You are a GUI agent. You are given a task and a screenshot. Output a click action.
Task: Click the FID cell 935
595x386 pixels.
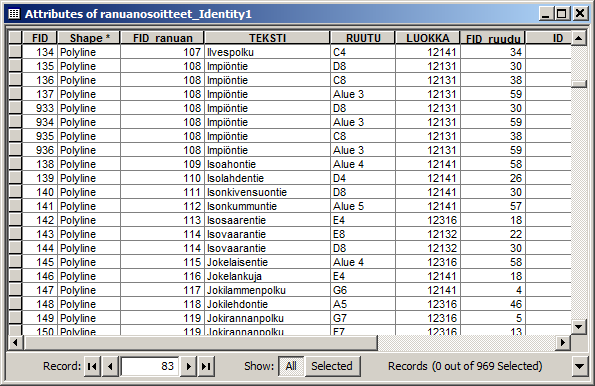[40, 136]
